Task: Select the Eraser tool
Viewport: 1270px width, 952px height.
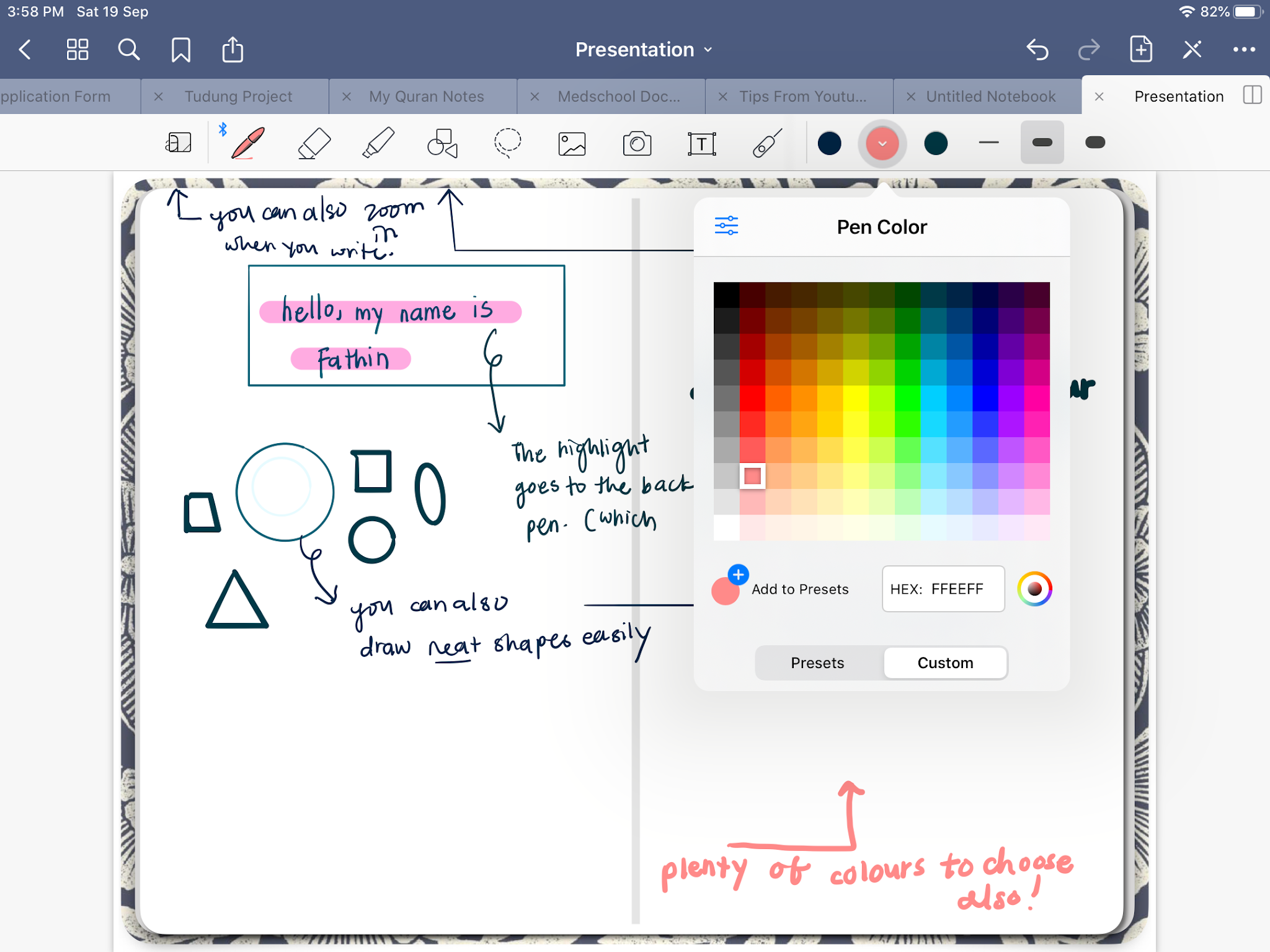Action: (x=314, y=143)
